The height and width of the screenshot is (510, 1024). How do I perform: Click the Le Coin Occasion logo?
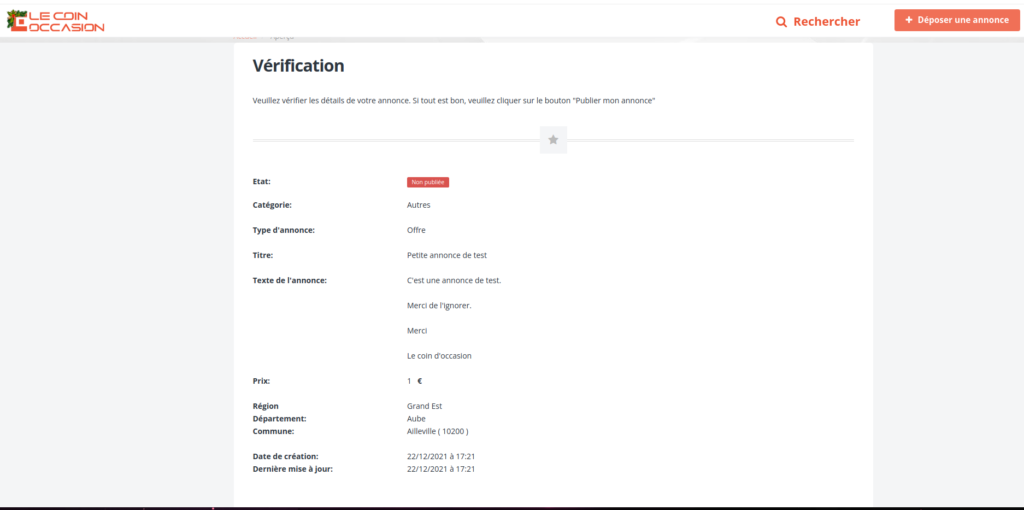[55, 21]
